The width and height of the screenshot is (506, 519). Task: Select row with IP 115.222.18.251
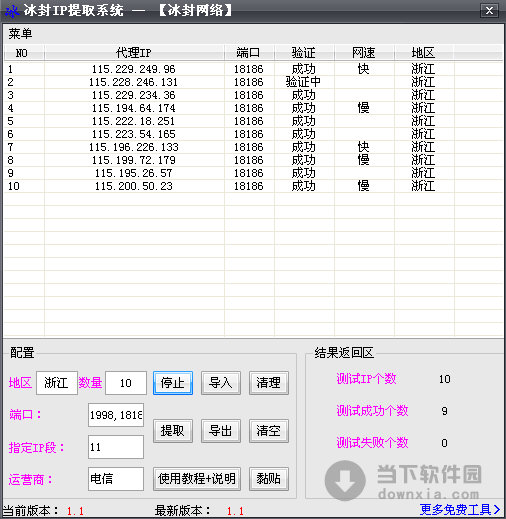tap(253, 121)
